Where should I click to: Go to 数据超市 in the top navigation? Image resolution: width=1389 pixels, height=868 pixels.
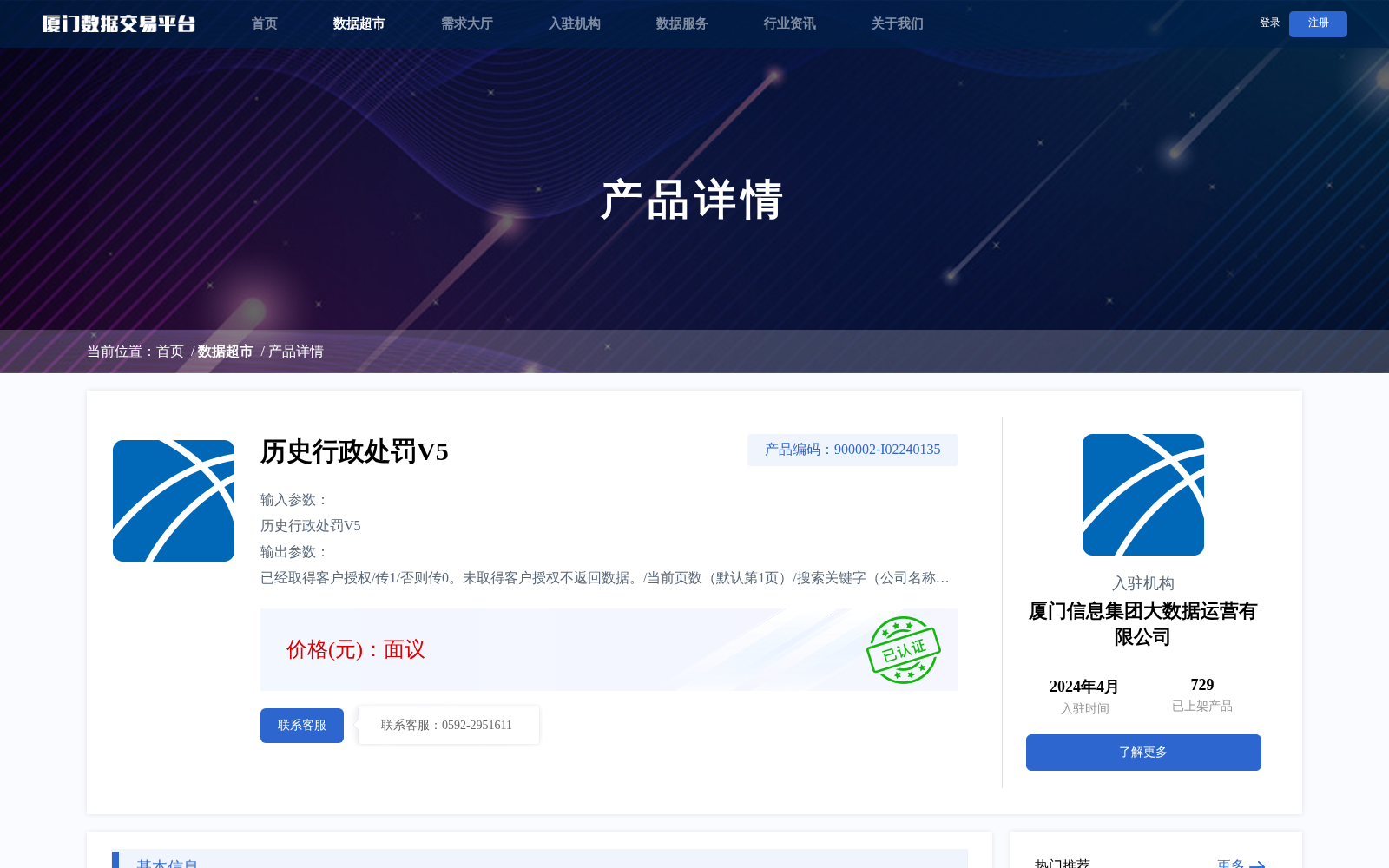point(359,23)
